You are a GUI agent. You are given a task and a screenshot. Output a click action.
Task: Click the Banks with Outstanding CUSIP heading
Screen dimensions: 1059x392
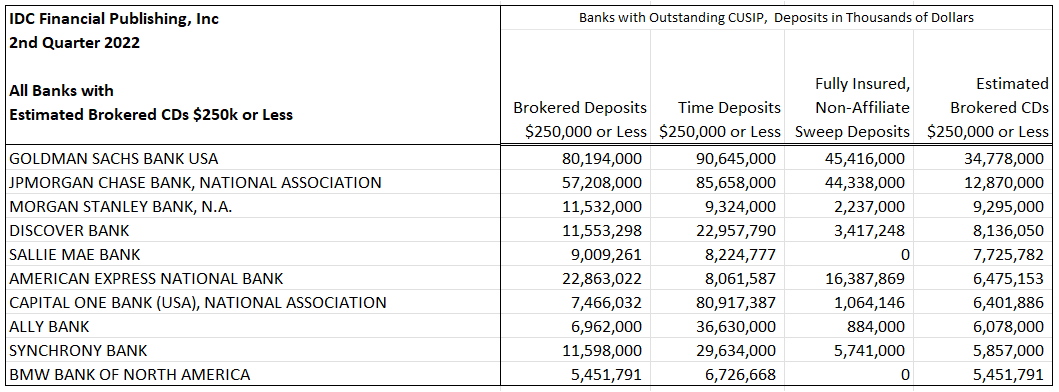coord(776,18)
